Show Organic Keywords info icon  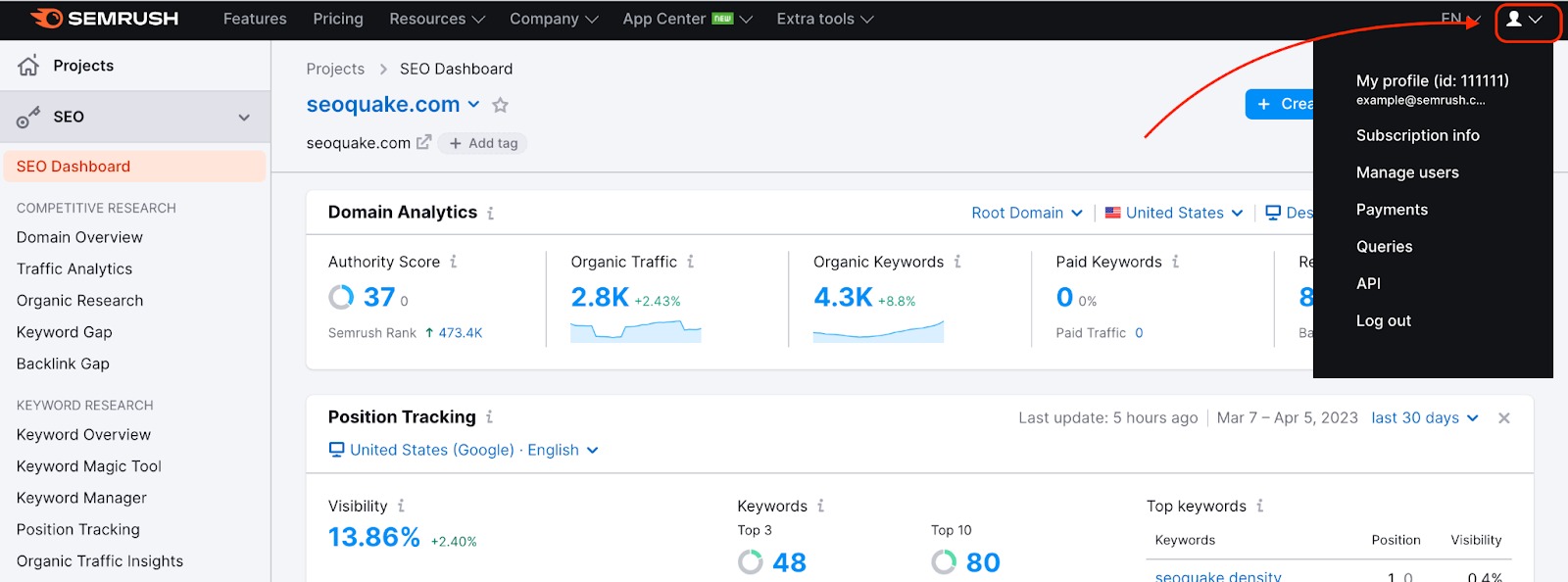point(957,262)
